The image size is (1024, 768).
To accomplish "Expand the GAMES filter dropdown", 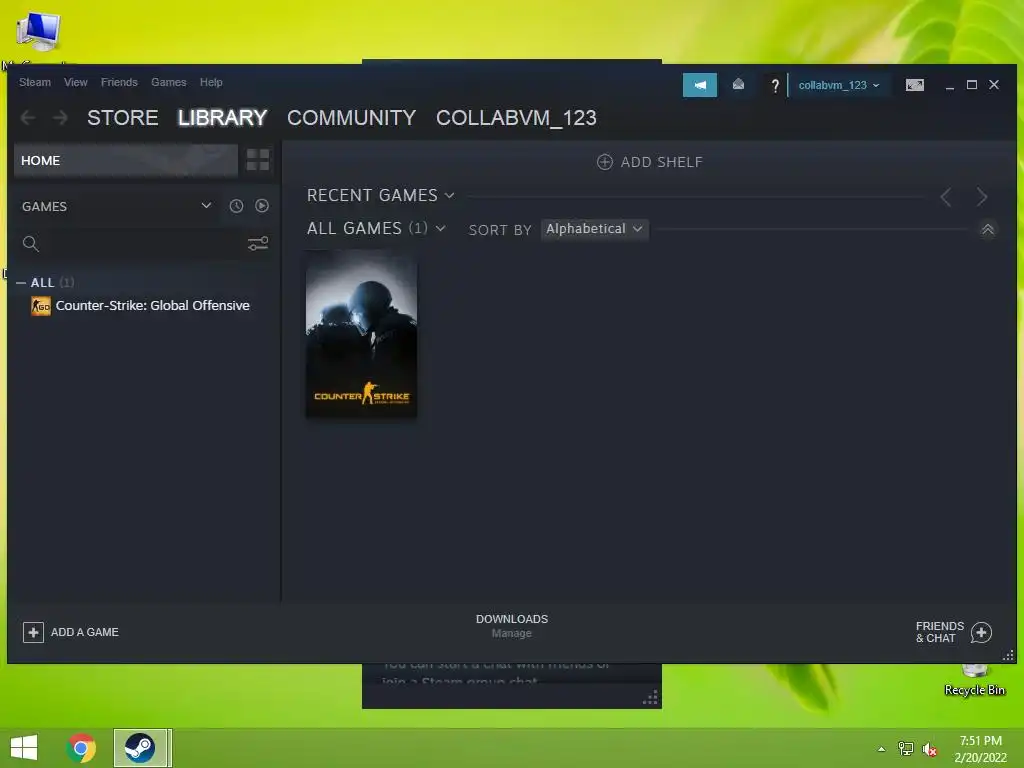I will point(206,206).
